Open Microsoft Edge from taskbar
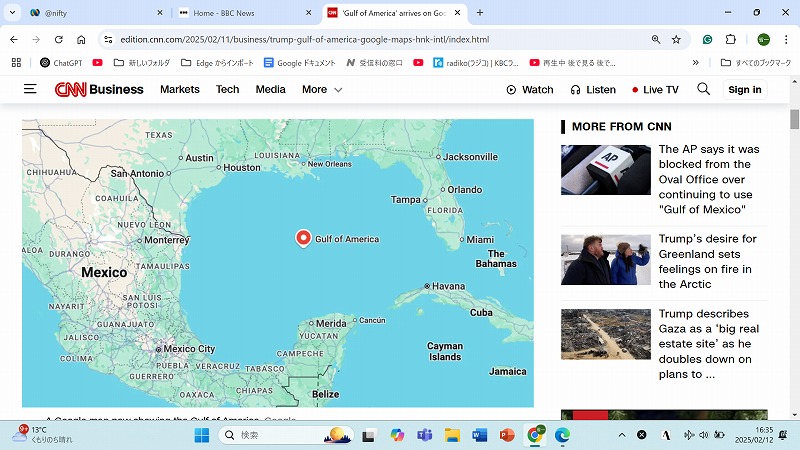The height and width of the screenshot is (450, 800). click(562, 435)
